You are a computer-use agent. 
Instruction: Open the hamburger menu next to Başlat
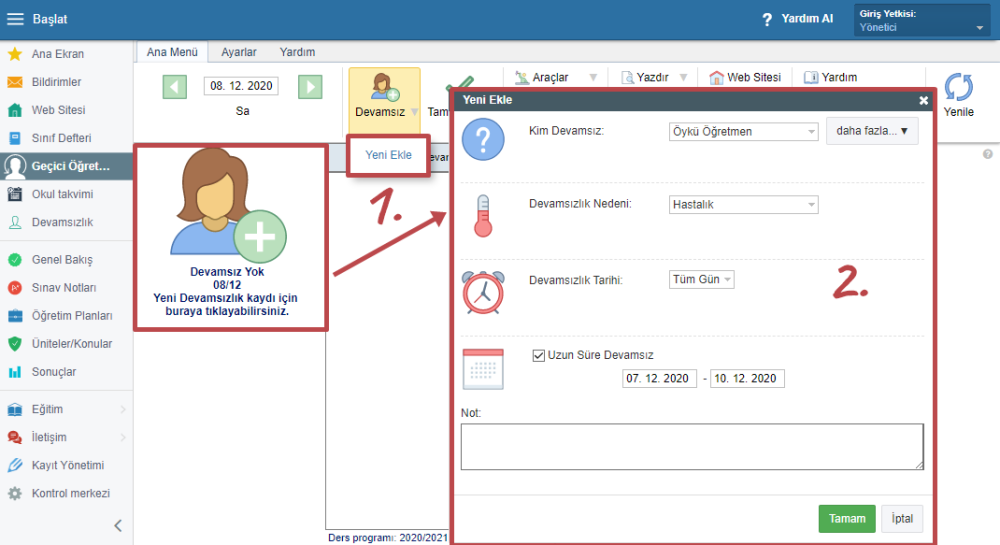[x=15, y=19]
